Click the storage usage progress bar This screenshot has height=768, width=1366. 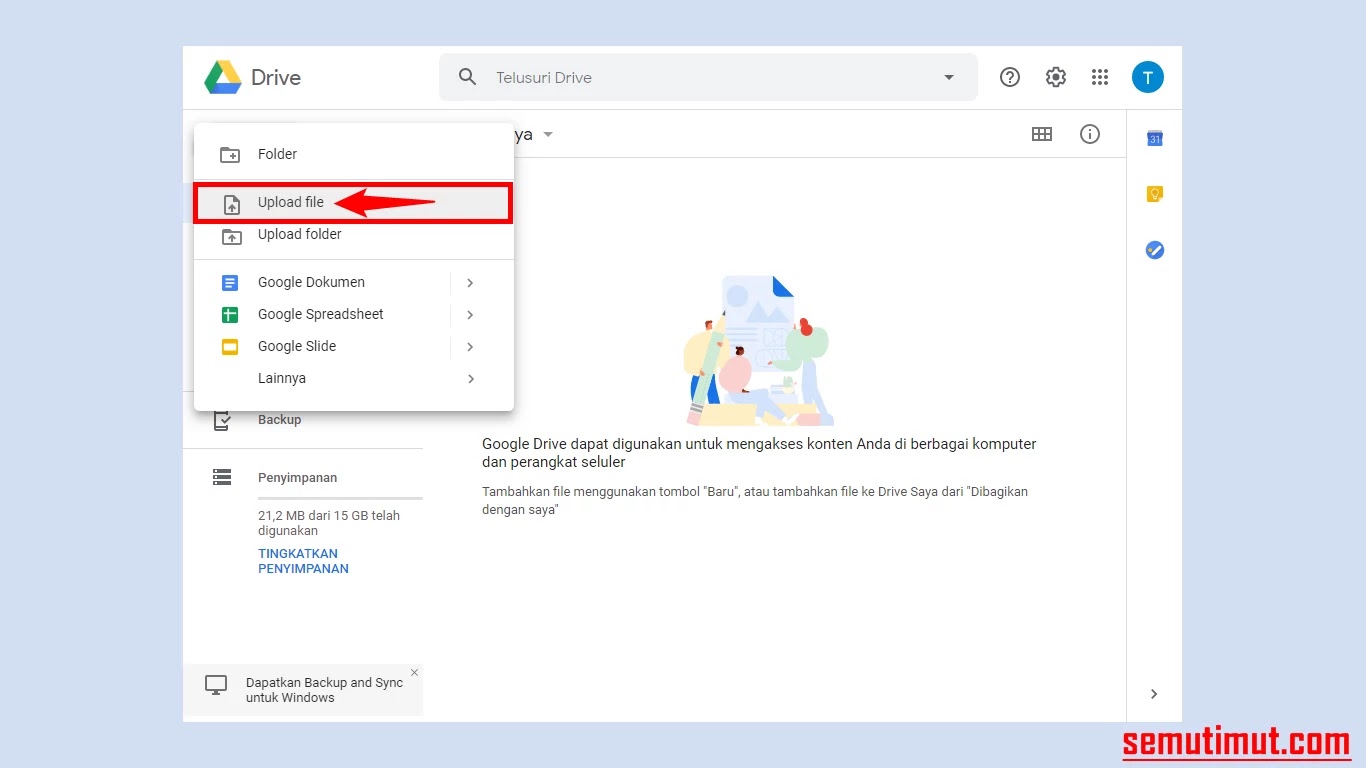point(340,498)
